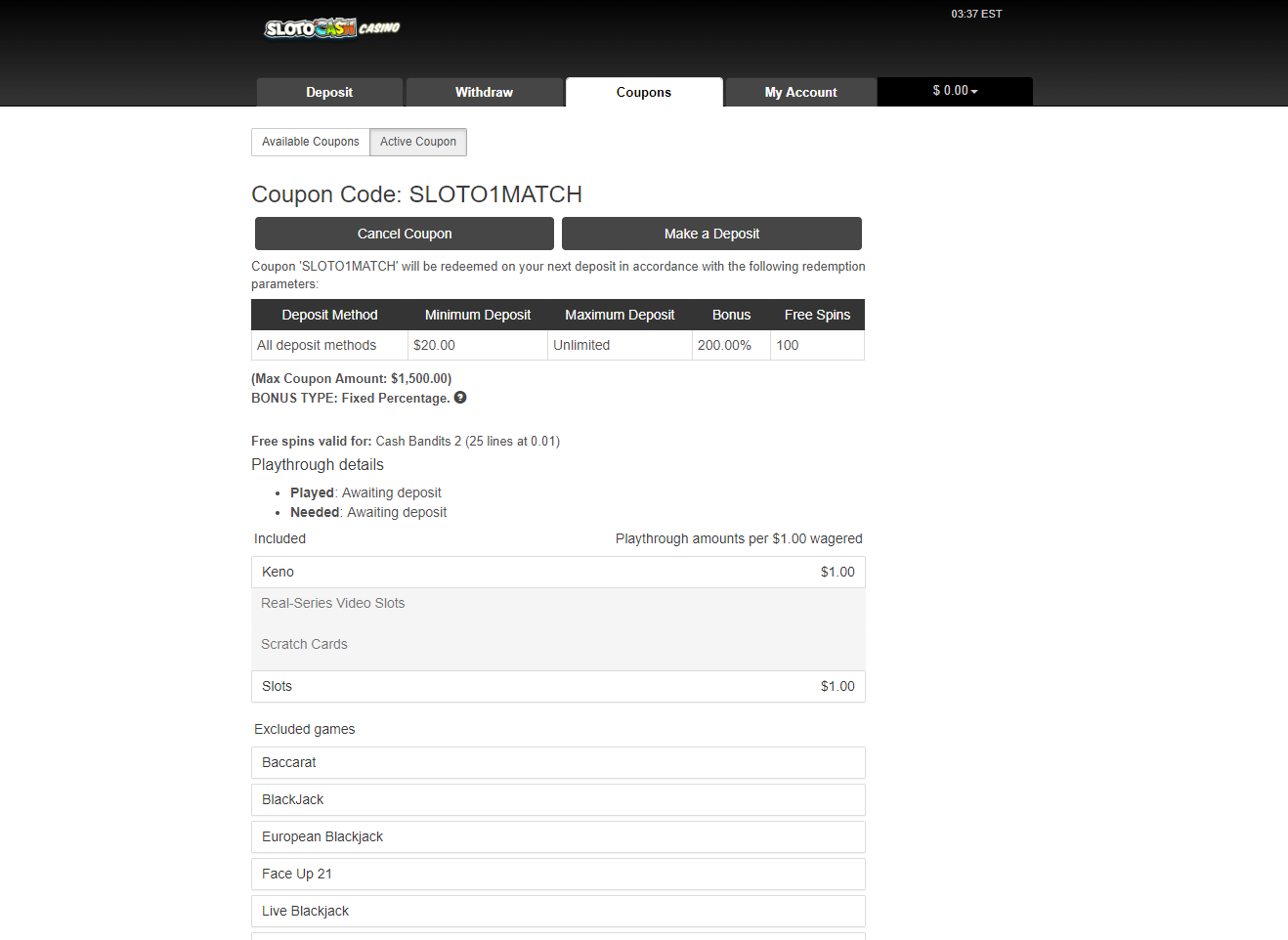Click the Free Spins column header
This screenshot has height=940, width=1288.
(817, 315)
